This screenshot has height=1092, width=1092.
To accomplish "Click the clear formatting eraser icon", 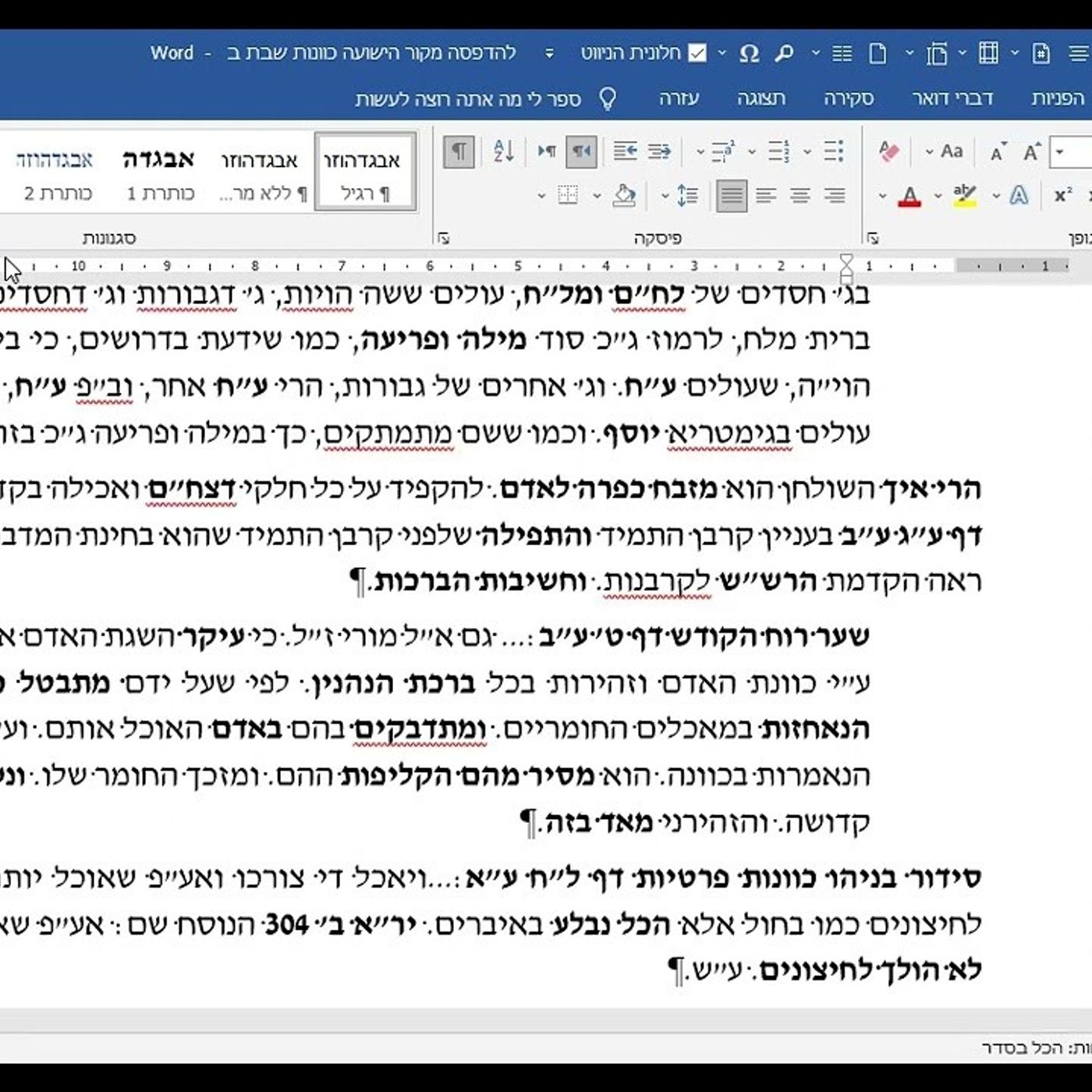I will [889, 151].
